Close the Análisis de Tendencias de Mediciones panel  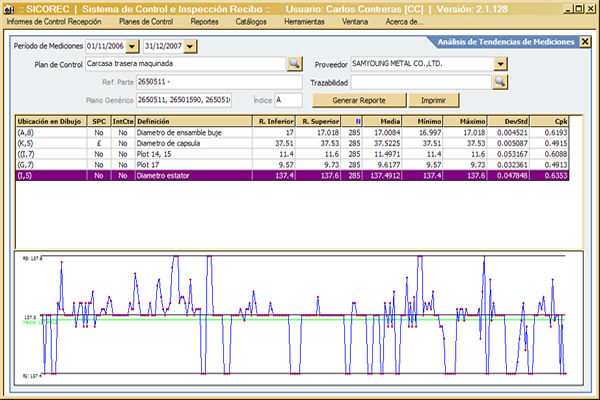[584, 43]
